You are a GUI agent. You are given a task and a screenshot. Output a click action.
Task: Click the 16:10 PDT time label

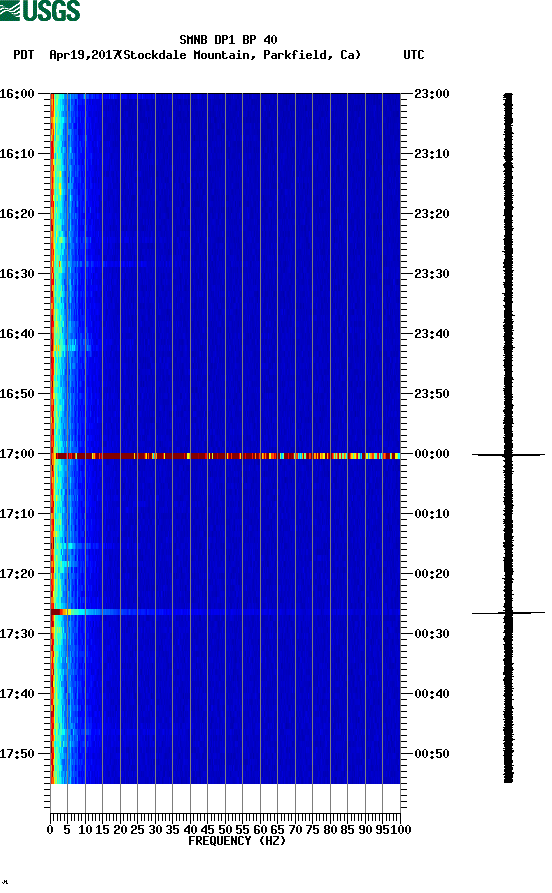pyautogui.click(x=17, y=154)
